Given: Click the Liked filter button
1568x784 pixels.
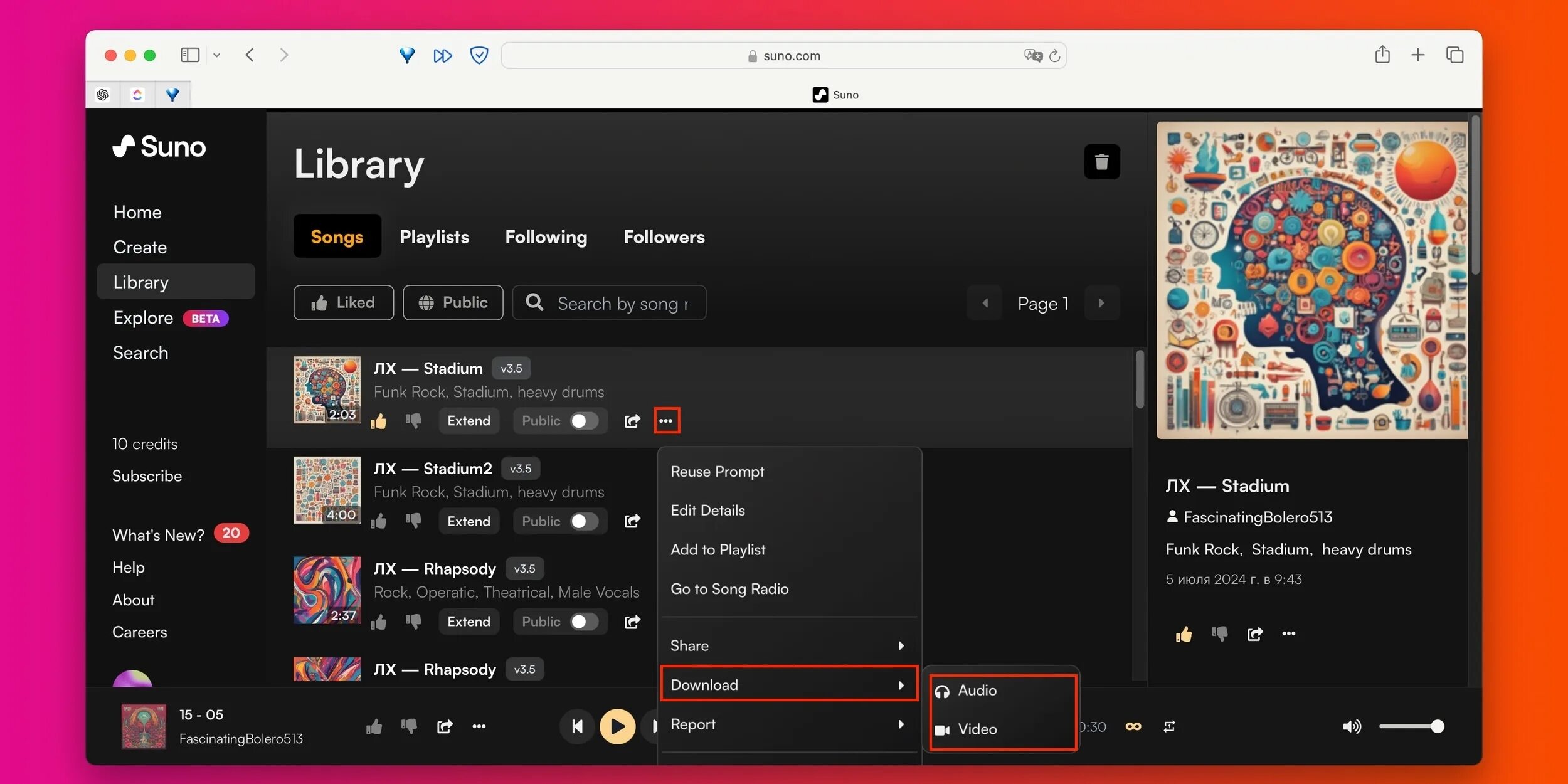Looking at the screenshot, I should tap(343, 303).
